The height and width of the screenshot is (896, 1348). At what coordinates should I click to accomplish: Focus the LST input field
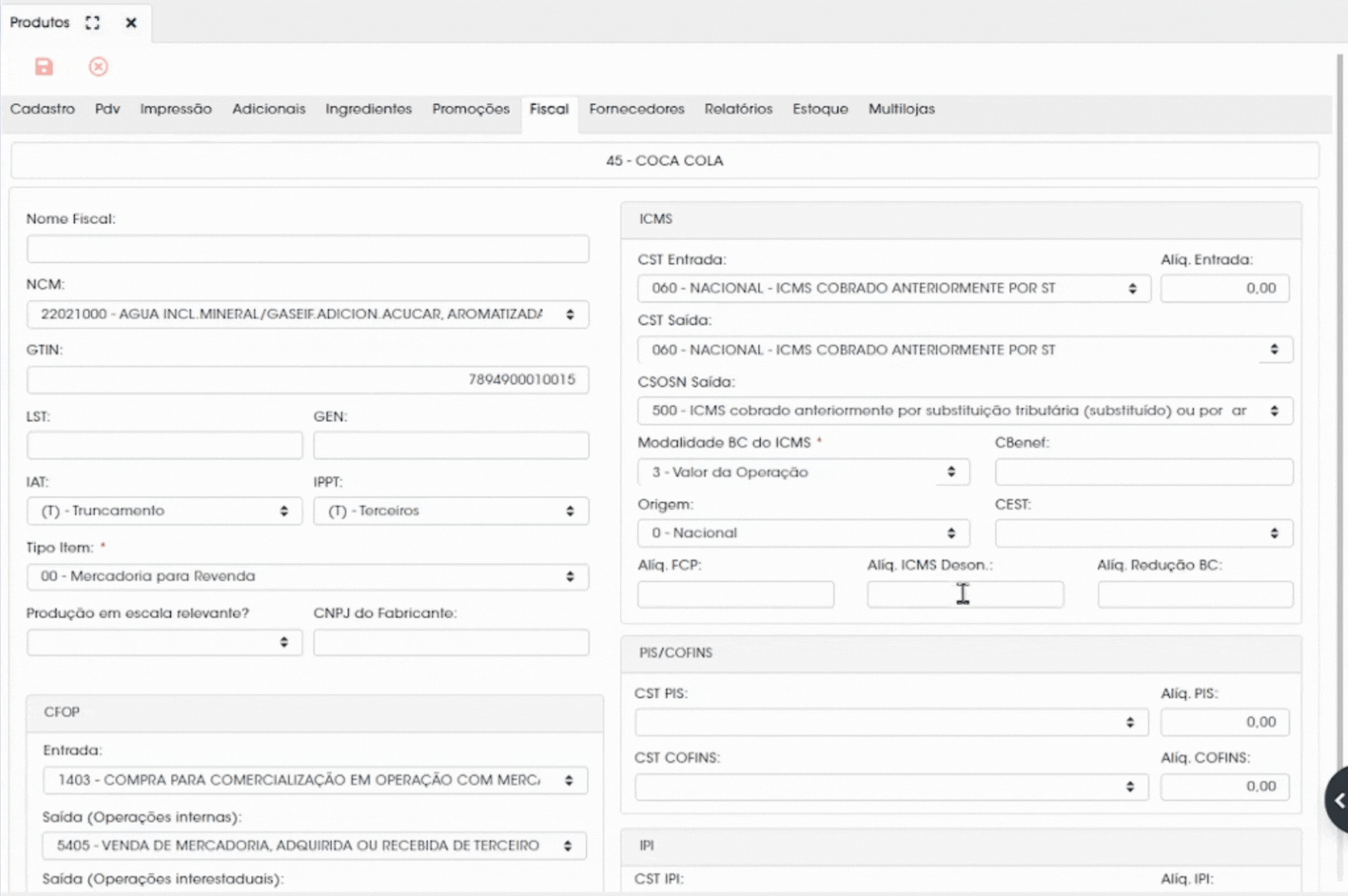coord(164,445)
